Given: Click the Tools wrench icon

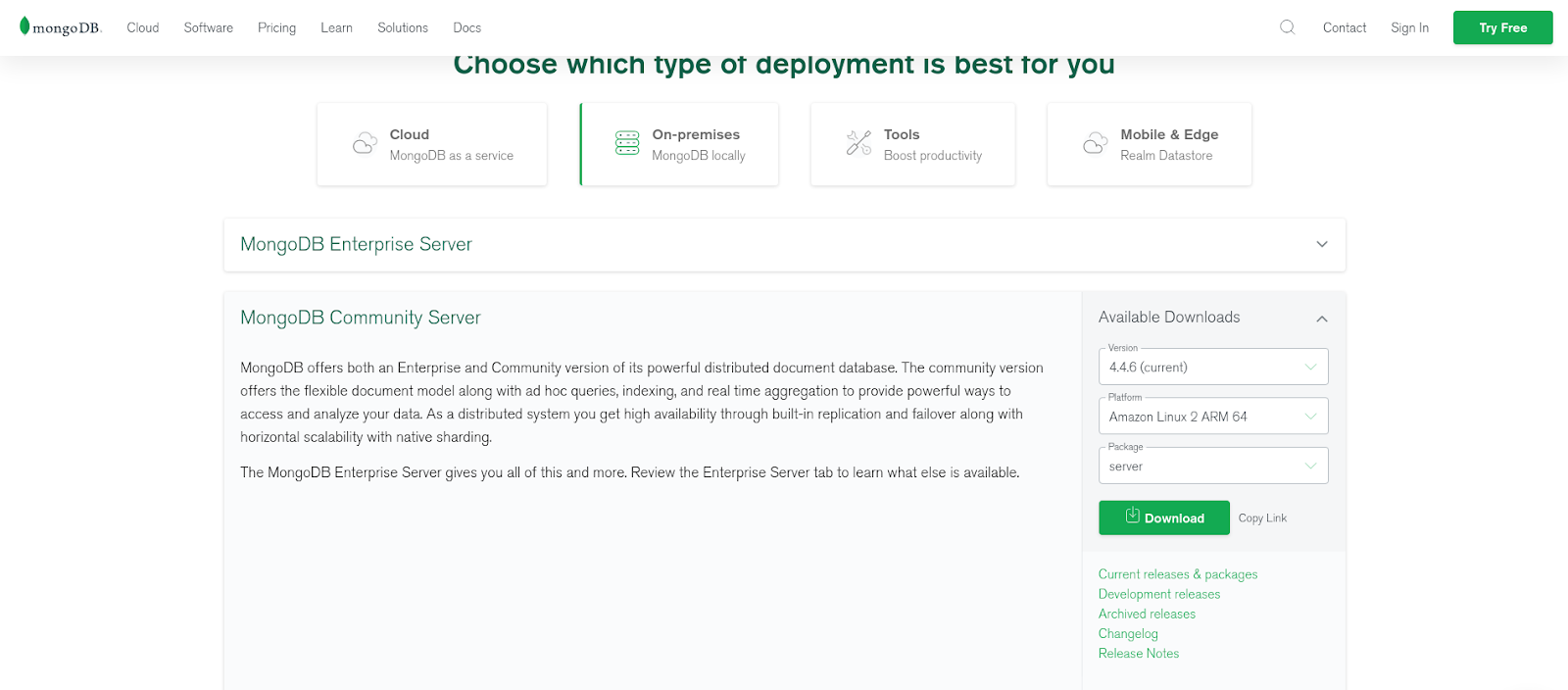Looking at the screenshot, I should point(858,143).
